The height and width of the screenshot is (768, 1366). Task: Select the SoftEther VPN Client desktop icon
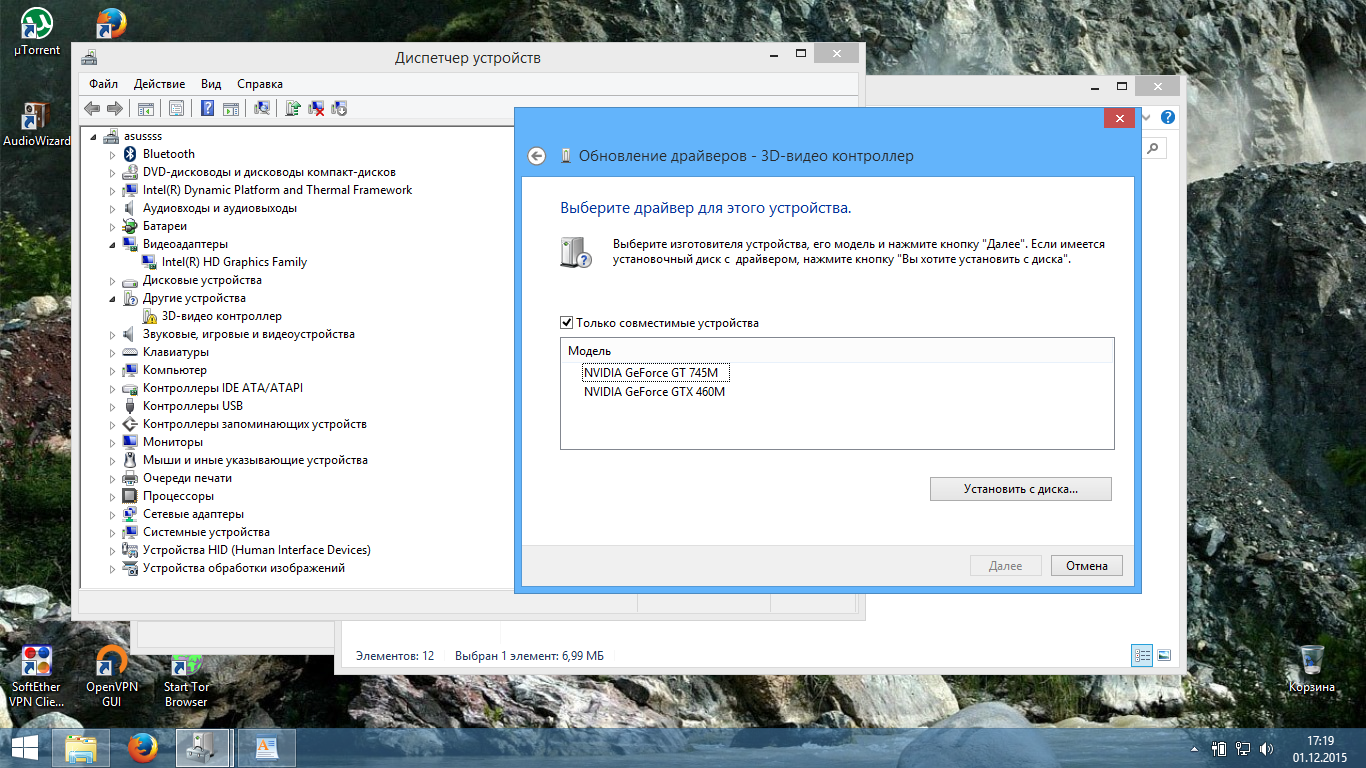36,677
